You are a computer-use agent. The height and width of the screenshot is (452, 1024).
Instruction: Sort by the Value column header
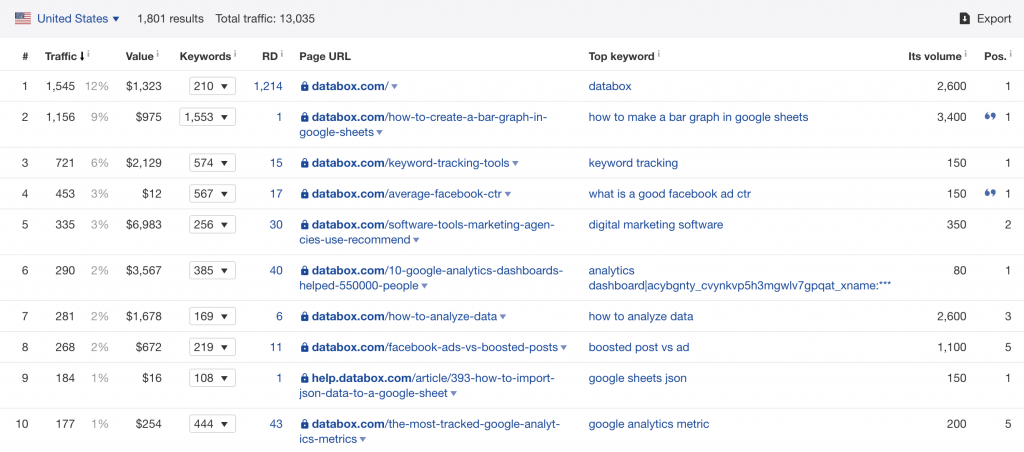(140, 57)
